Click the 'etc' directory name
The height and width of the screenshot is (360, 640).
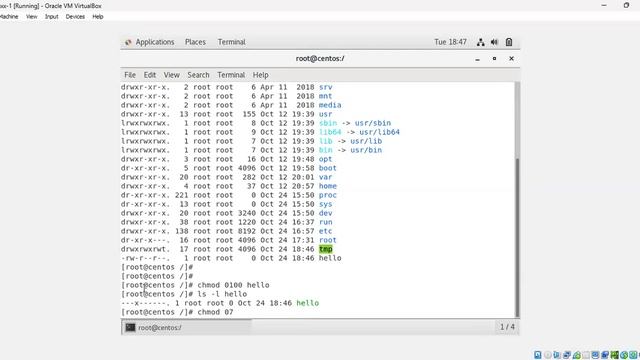point(325,231)
